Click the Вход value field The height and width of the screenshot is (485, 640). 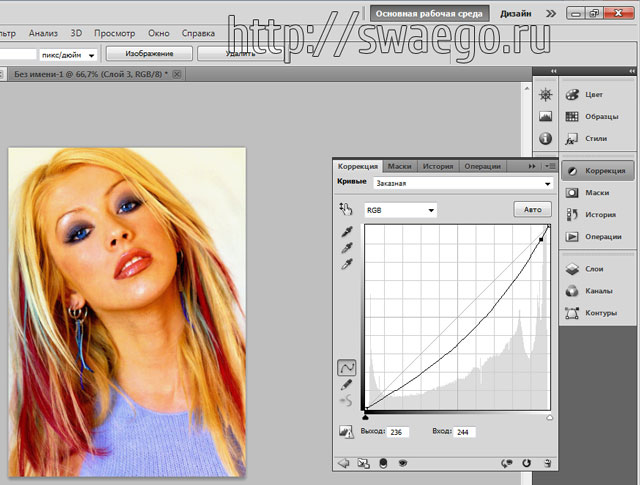[x=464, y=432]
